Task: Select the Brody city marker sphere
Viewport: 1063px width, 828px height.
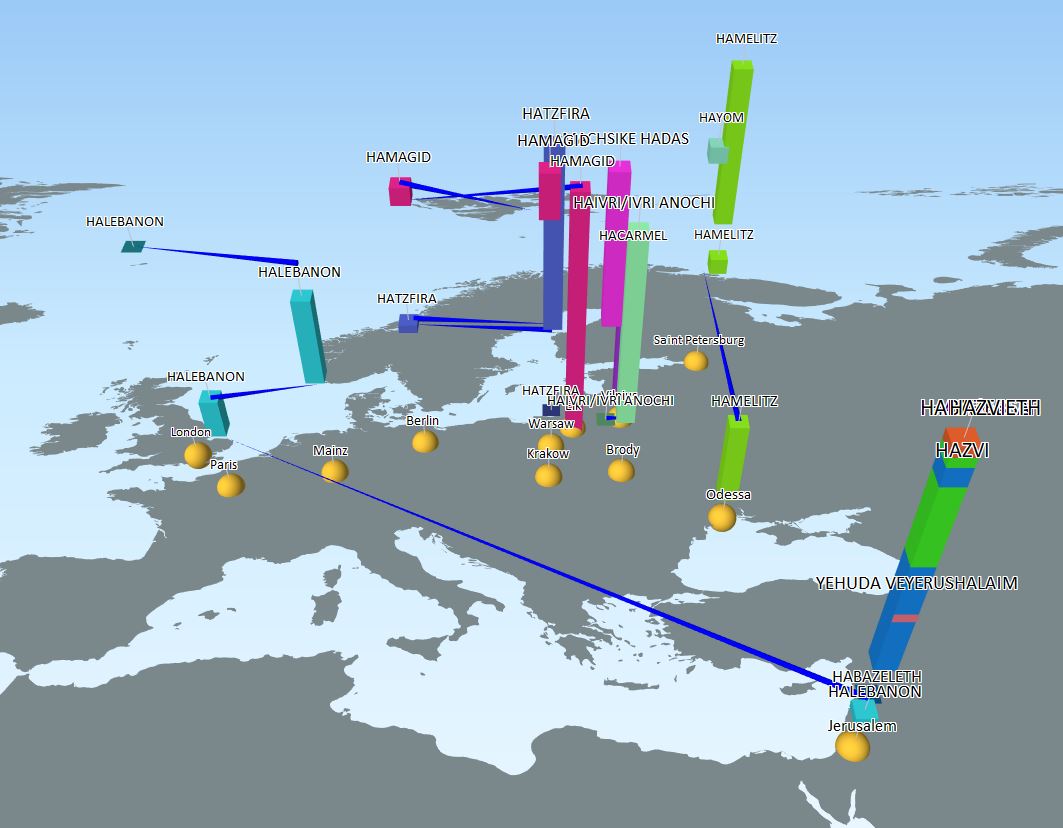Action: (x=621, y=470)
